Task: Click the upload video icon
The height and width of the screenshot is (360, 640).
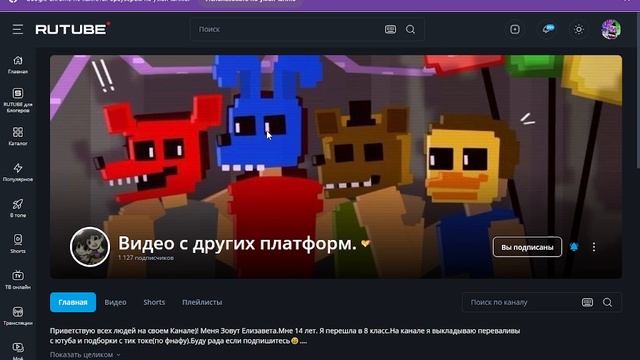Action: 515,29
